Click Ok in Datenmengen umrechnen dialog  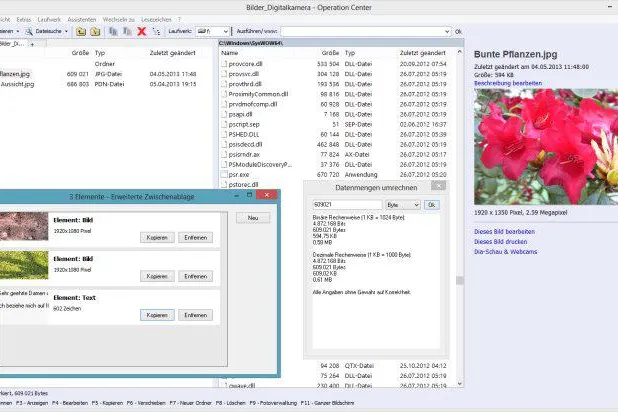[x=432, y=205]
